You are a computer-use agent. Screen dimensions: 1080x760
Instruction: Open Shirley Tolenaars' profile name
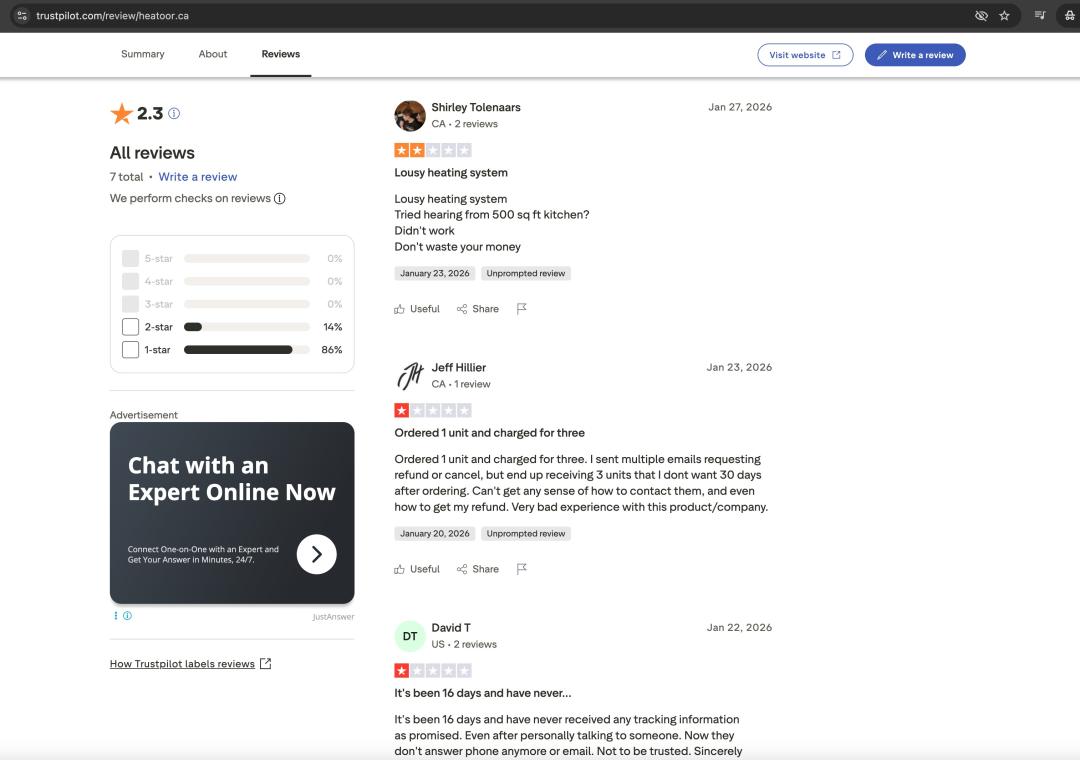(x=476, y=107)
